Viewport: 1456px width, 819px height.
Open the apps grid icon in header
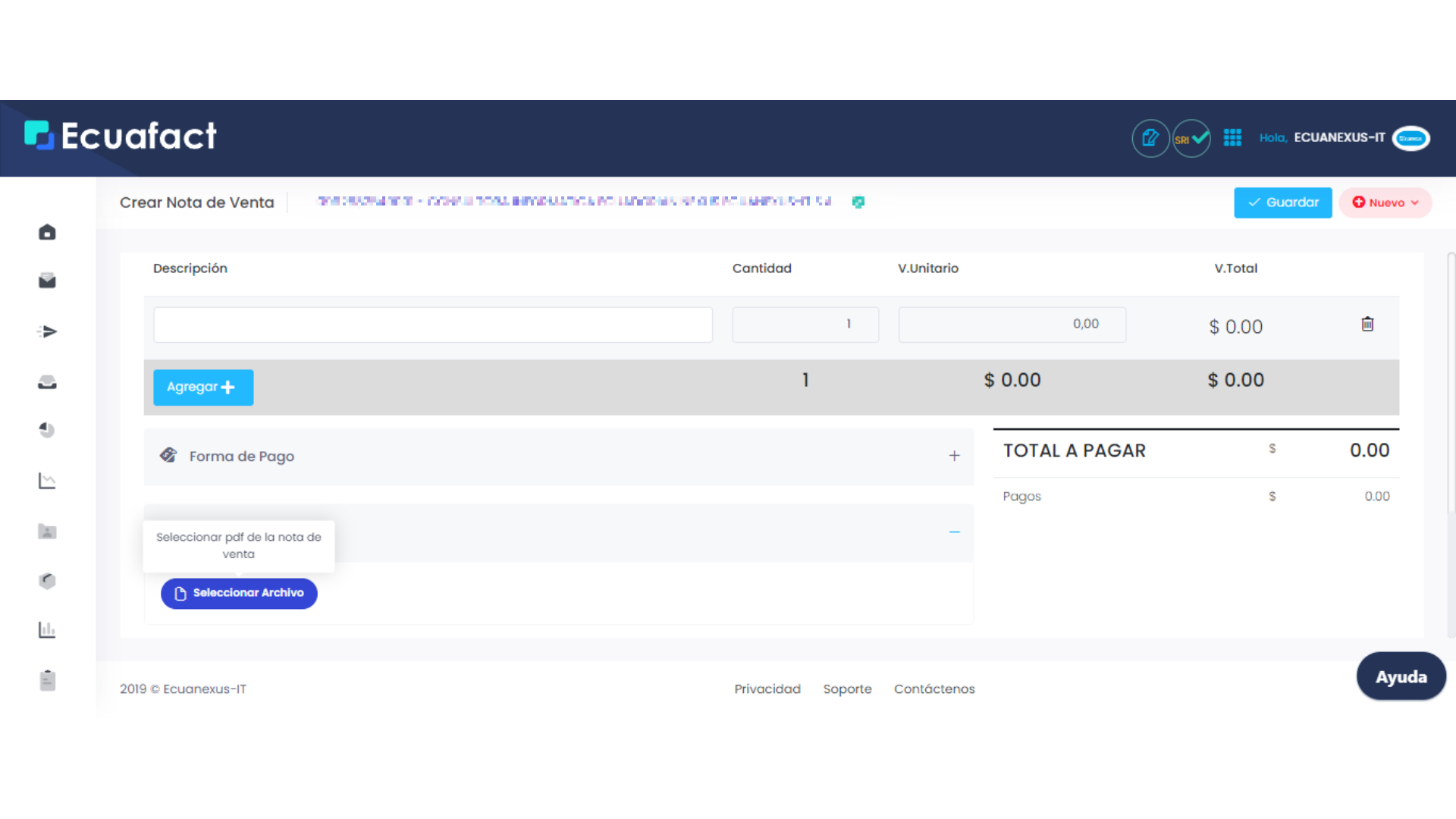pyautogui.click(x=1232, y=137)
